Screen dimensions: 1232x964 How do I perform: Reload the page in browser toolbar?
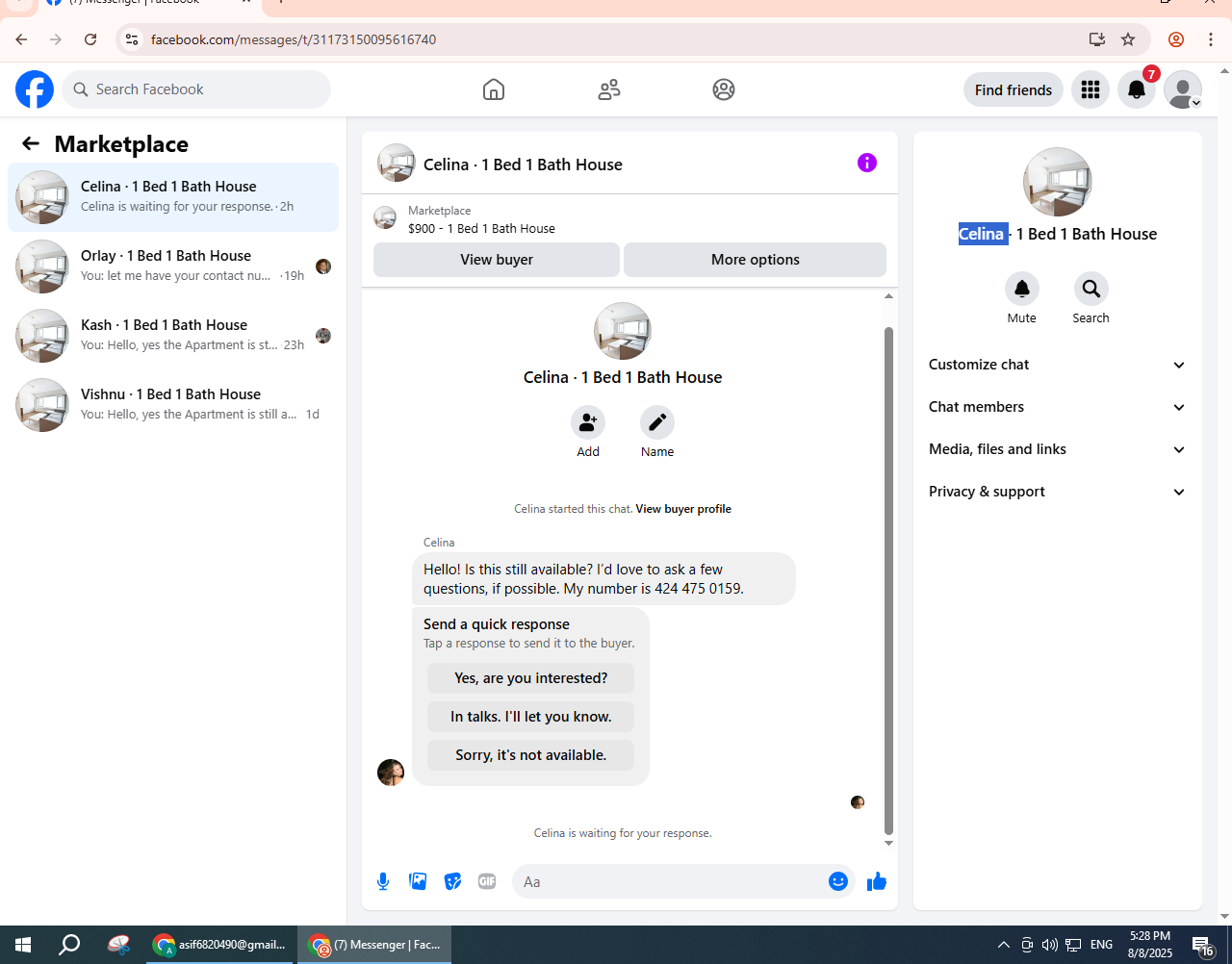point(90,39)
